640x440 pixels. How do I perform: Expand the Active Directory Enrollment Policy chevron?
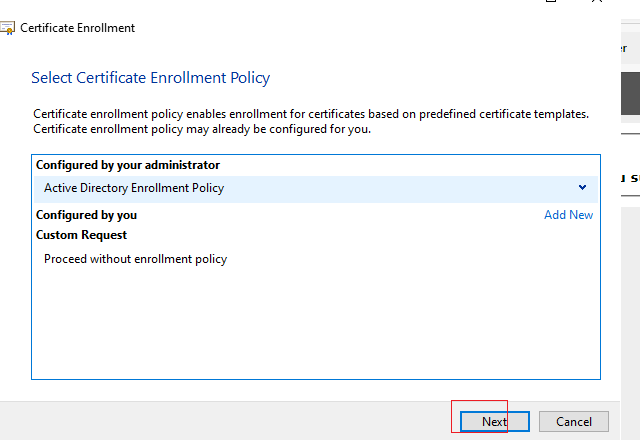tap(582, 187)
